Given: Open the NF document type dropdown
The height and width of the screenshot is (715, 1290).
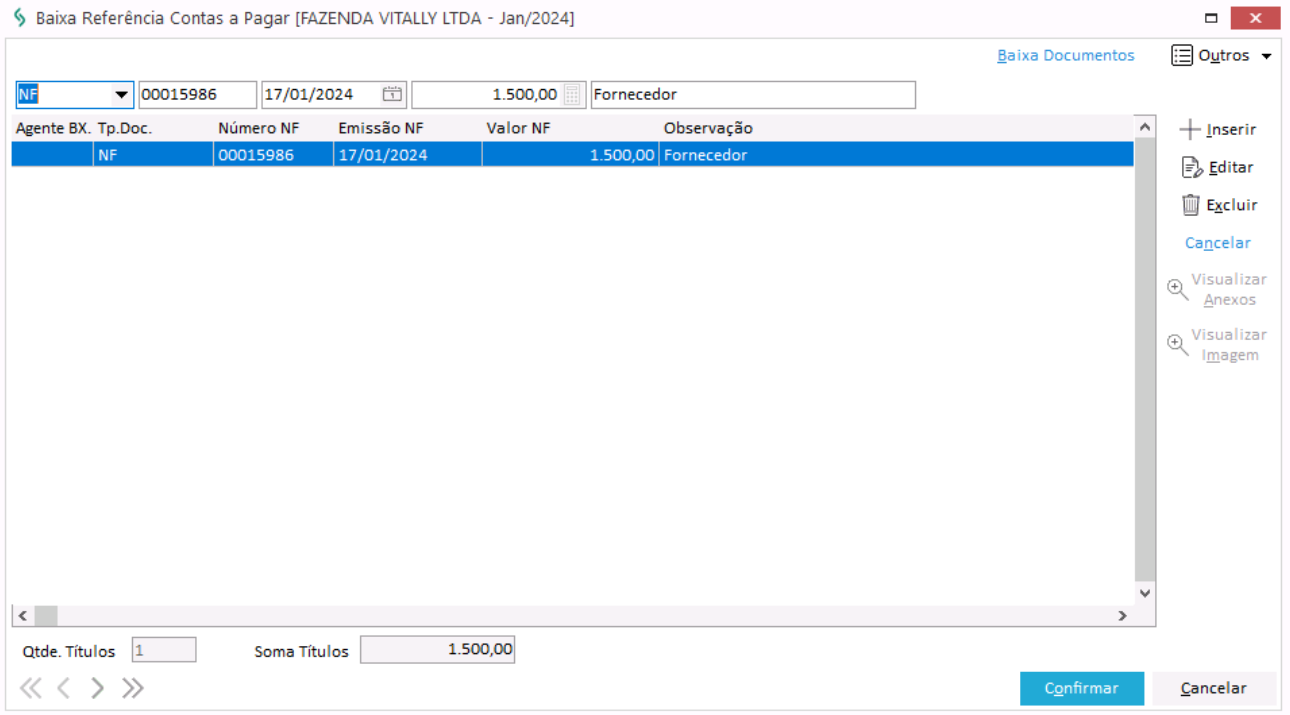Looking at the screenshot, I should 122,95.
